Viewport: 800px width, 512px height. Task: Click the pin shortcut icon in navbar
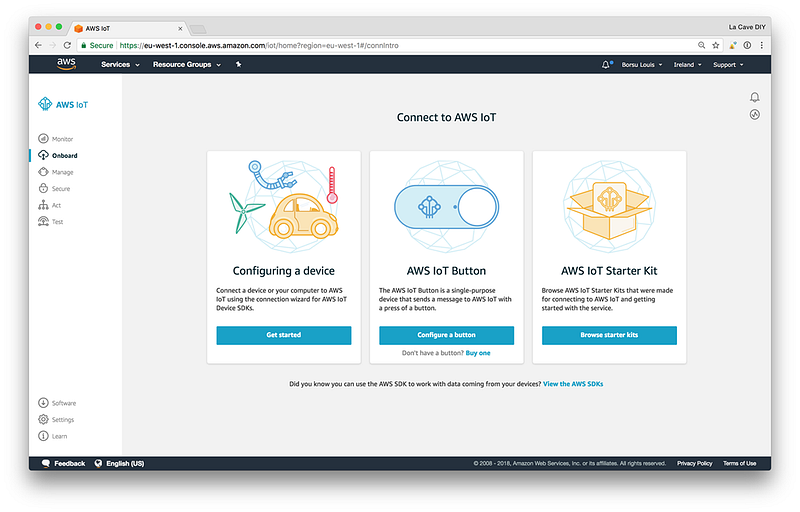tap(238, 64)
